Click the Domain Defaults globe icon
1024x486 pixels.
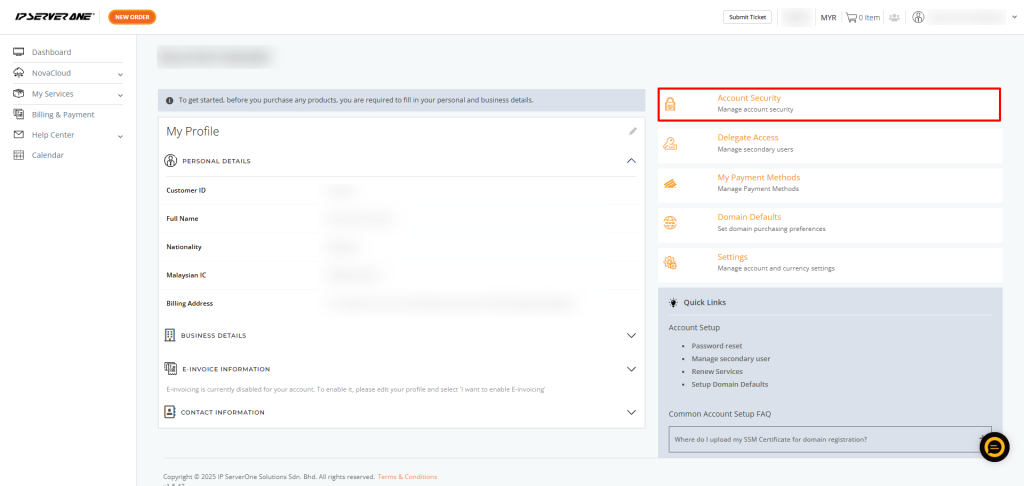[x=670, y=223]
